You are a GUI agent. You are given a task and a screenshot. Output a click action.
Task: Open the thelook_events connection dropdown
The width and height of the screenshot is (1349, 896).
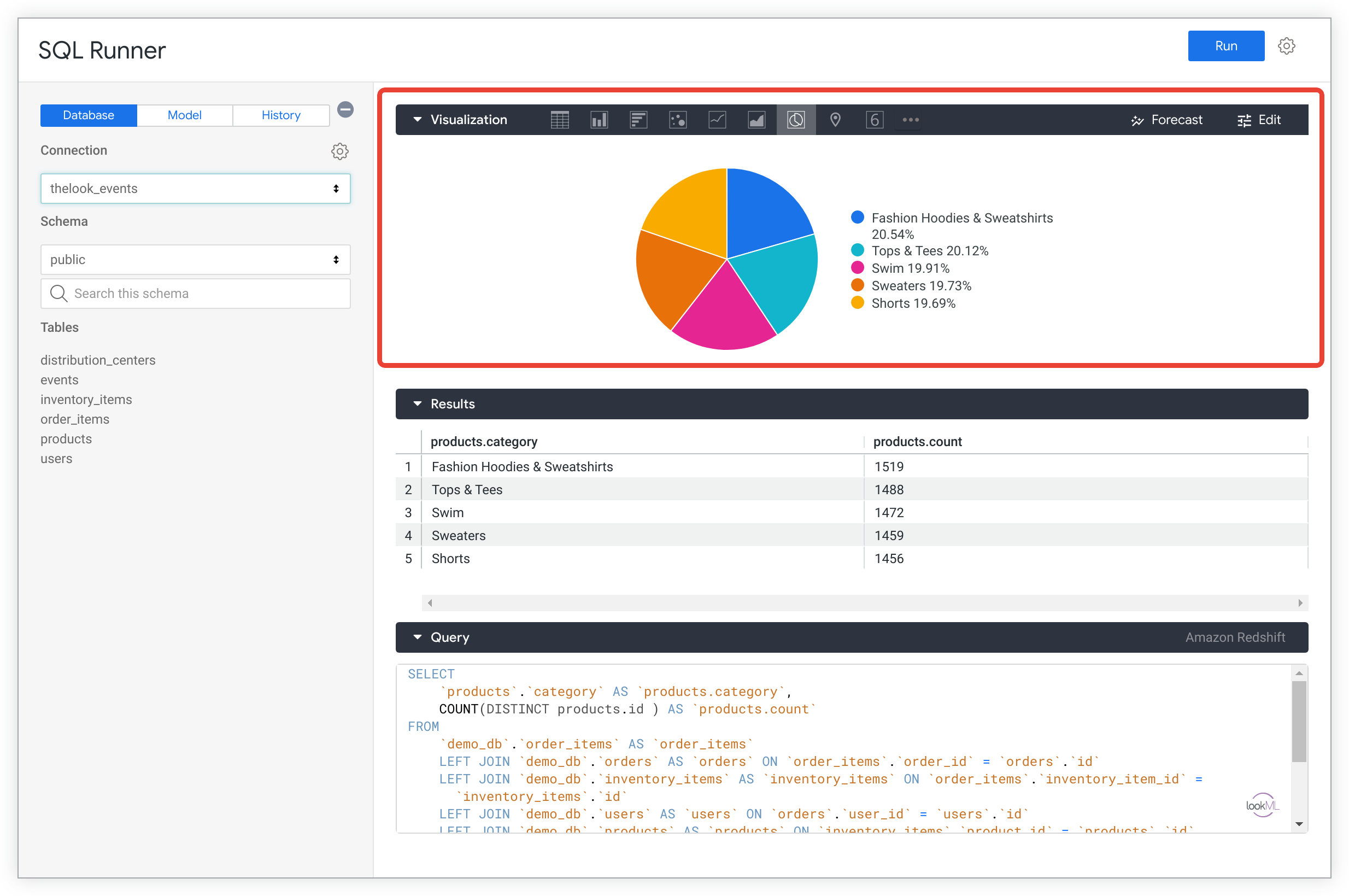195,189
